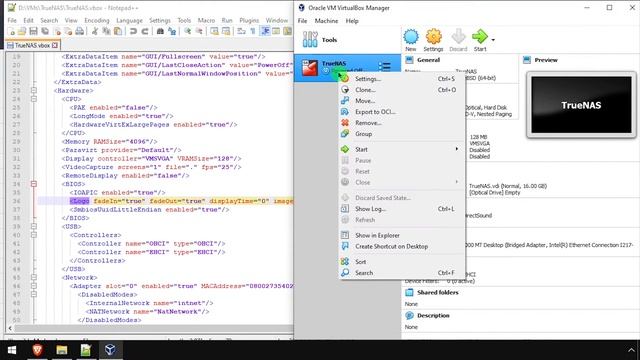The width and height of the screenshot is (640, 360).
Task: Choose Search in the context menu
Action: pos(402,273)
